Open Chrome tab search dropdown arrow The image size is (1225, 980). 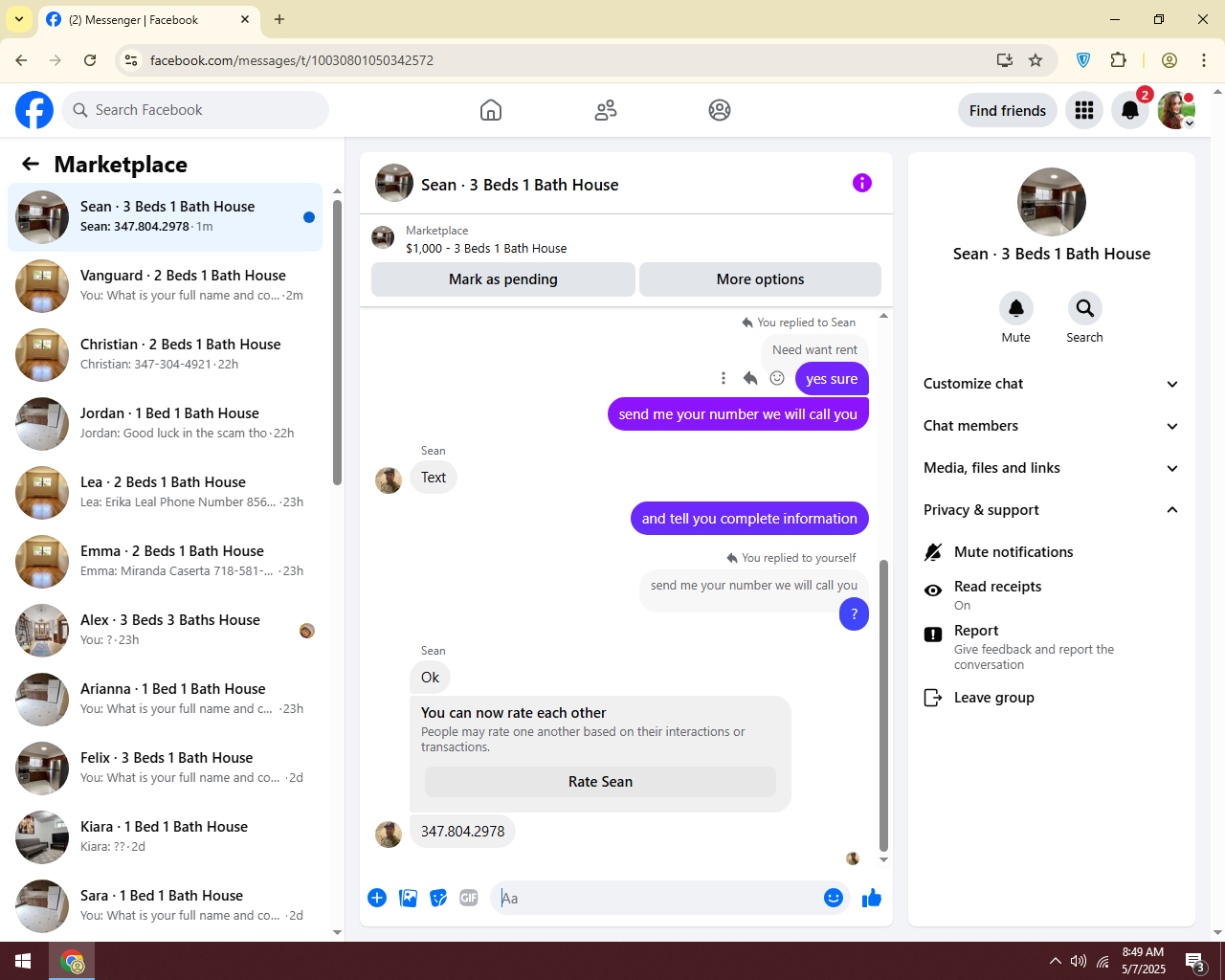(19, 19)
